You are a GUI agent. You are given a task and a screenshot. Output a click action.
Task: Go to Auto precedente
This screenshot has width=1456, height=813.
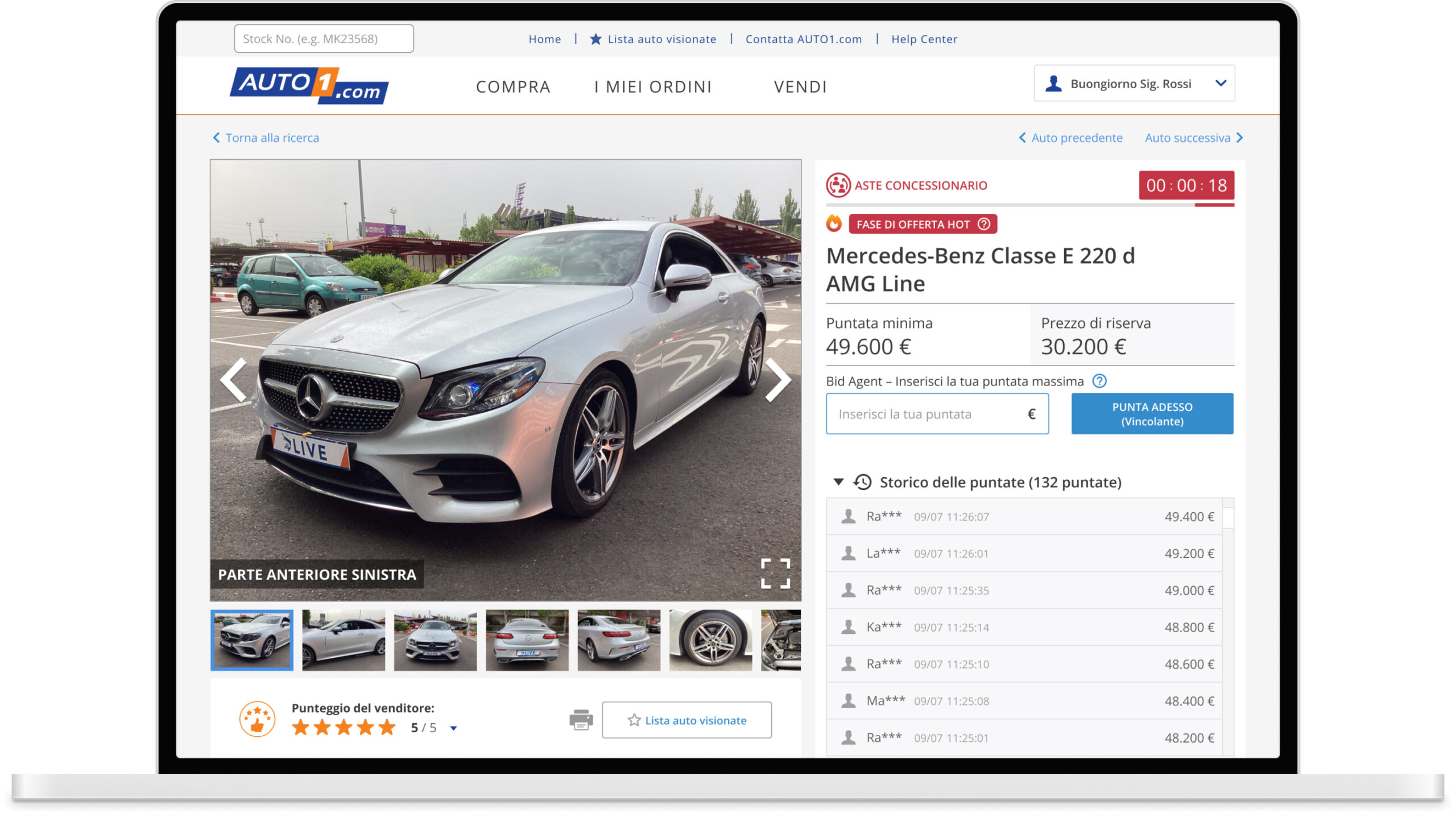pyautogui.click(x=1070, y=138)
